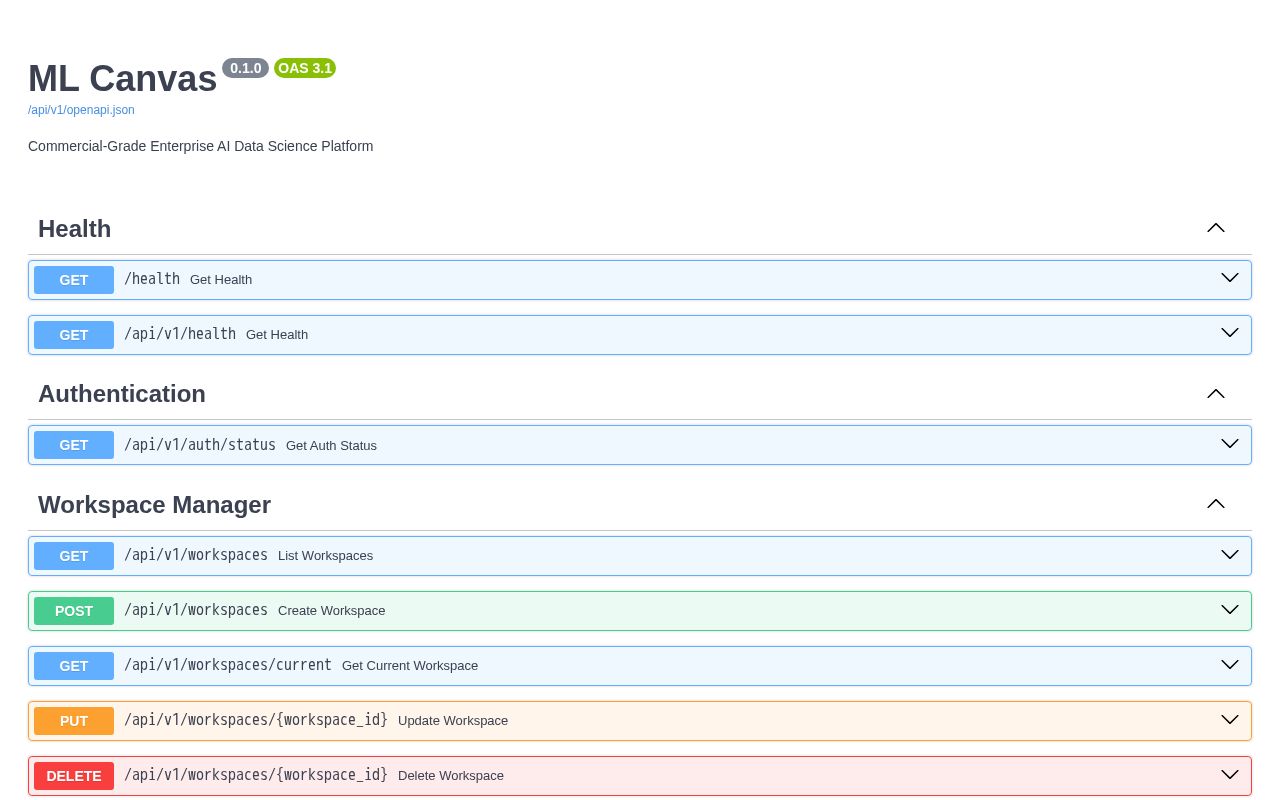Select the Health section heading
1280x800 pixels.
click(x=75, y=229)
